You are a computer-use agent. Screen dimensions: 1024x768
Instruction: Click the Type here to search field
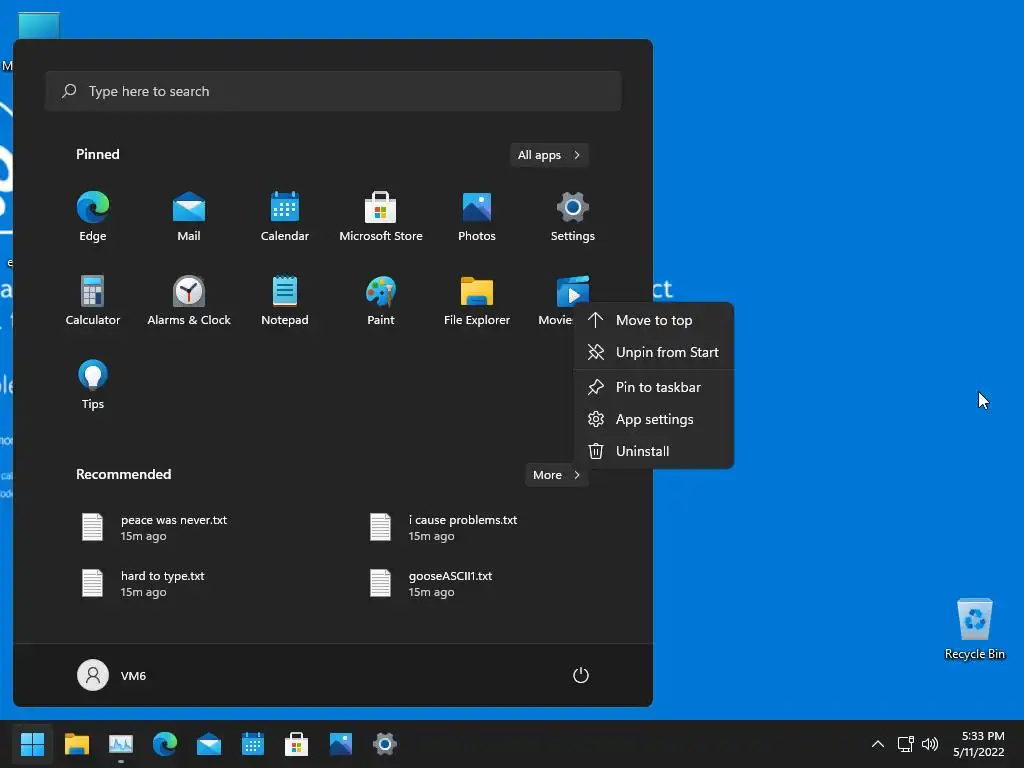click(x=333, y=91)
